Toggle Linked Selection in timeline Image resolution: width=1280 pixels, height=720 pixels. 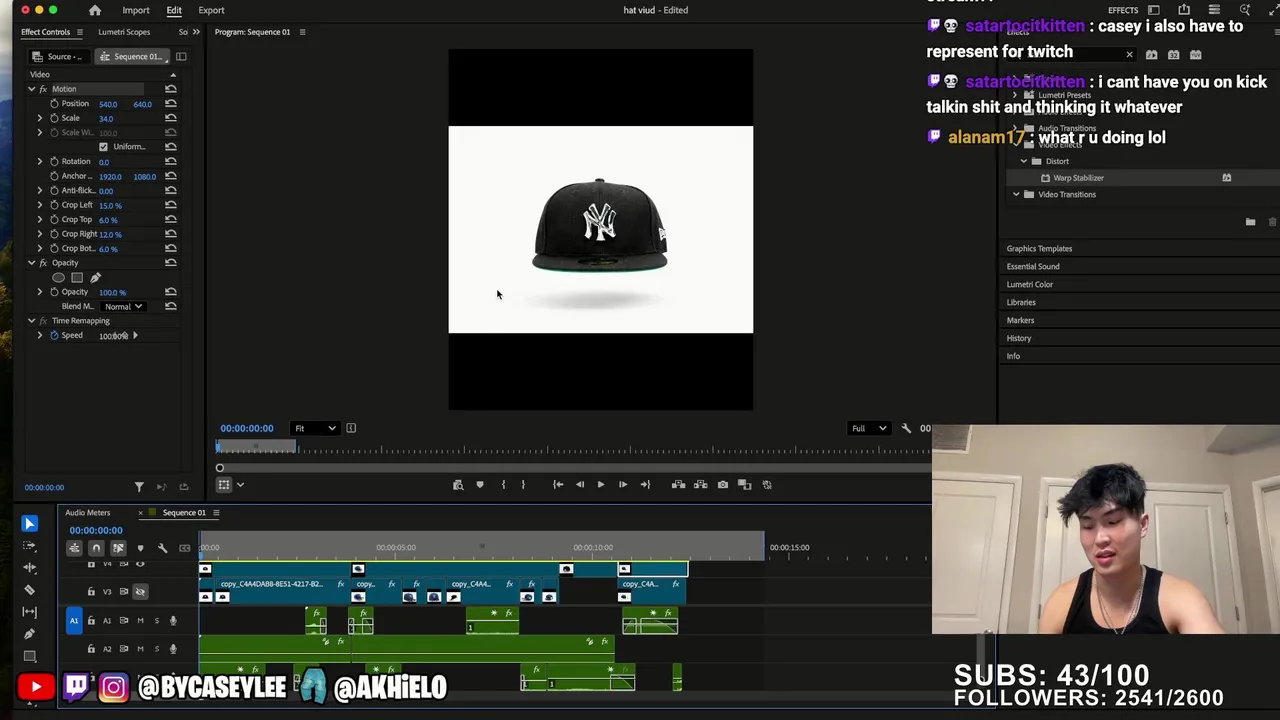point(118,548)
